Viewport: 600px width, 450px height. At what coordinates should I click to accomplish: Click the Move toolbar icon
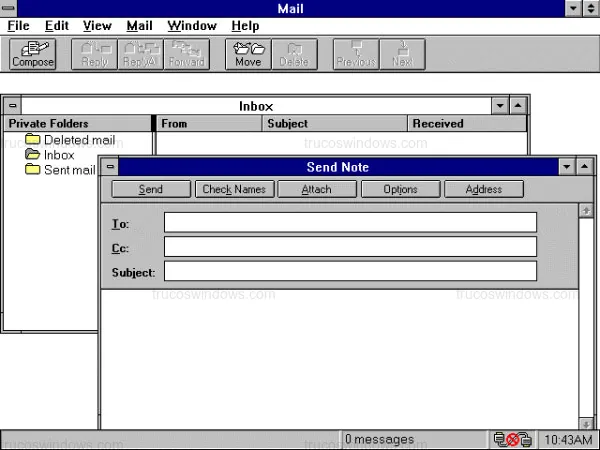coord(248,54)
